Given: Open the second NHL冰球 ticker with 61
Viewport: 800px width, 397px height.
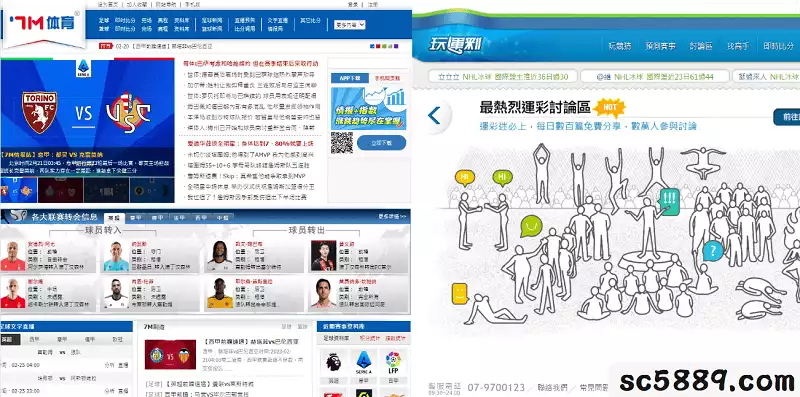Looking at the screenshot, I should point(655,77).
